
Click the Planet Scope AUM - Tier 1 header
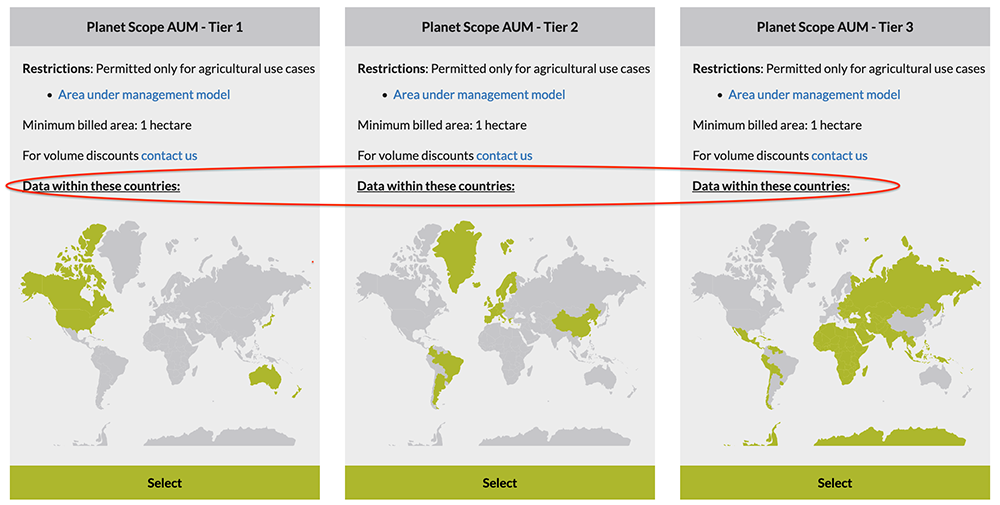[x=165, y=27]
